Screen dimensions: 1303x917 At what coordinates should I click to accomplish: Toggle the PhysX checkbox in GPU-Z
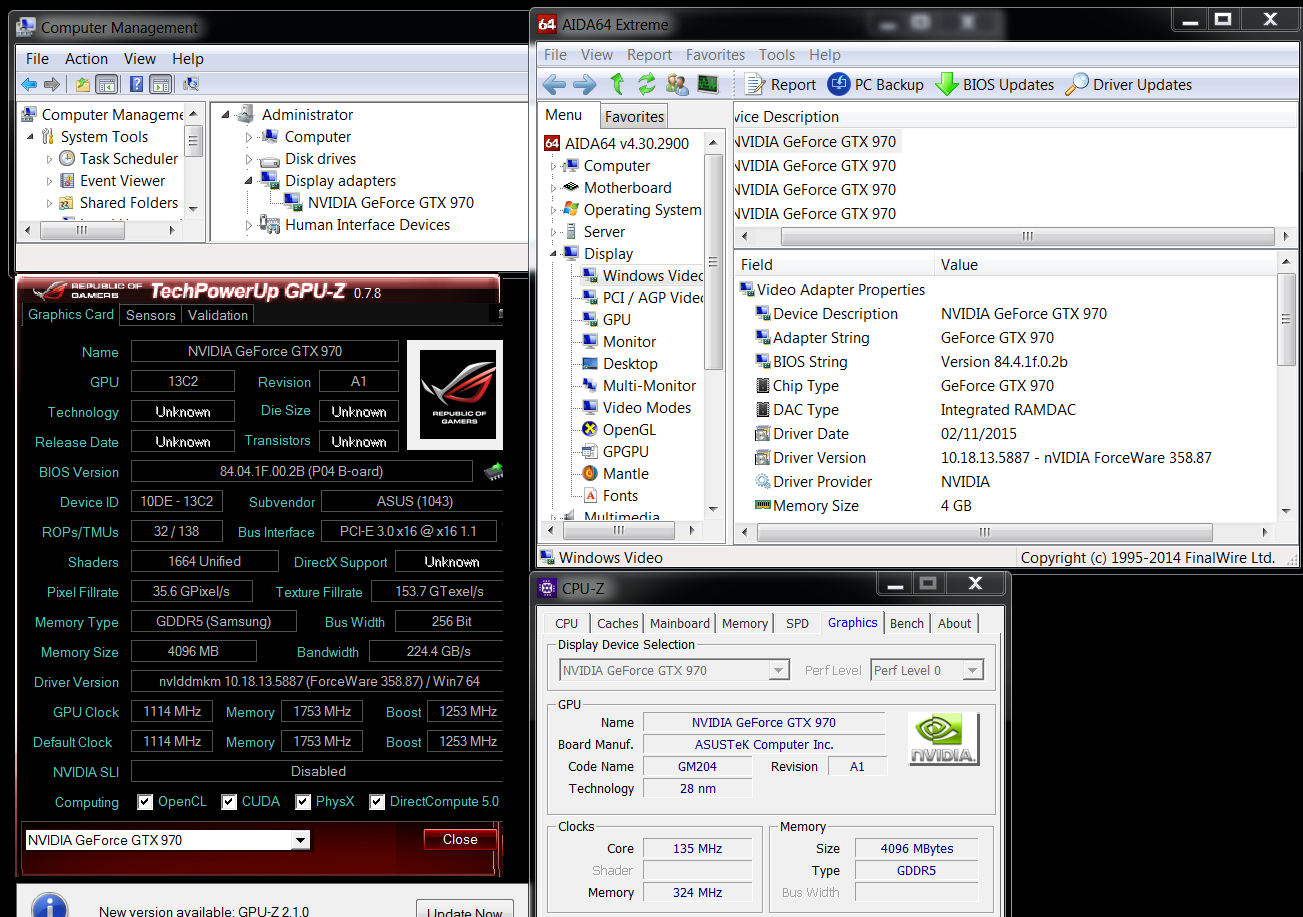click(x=303, y=802)
